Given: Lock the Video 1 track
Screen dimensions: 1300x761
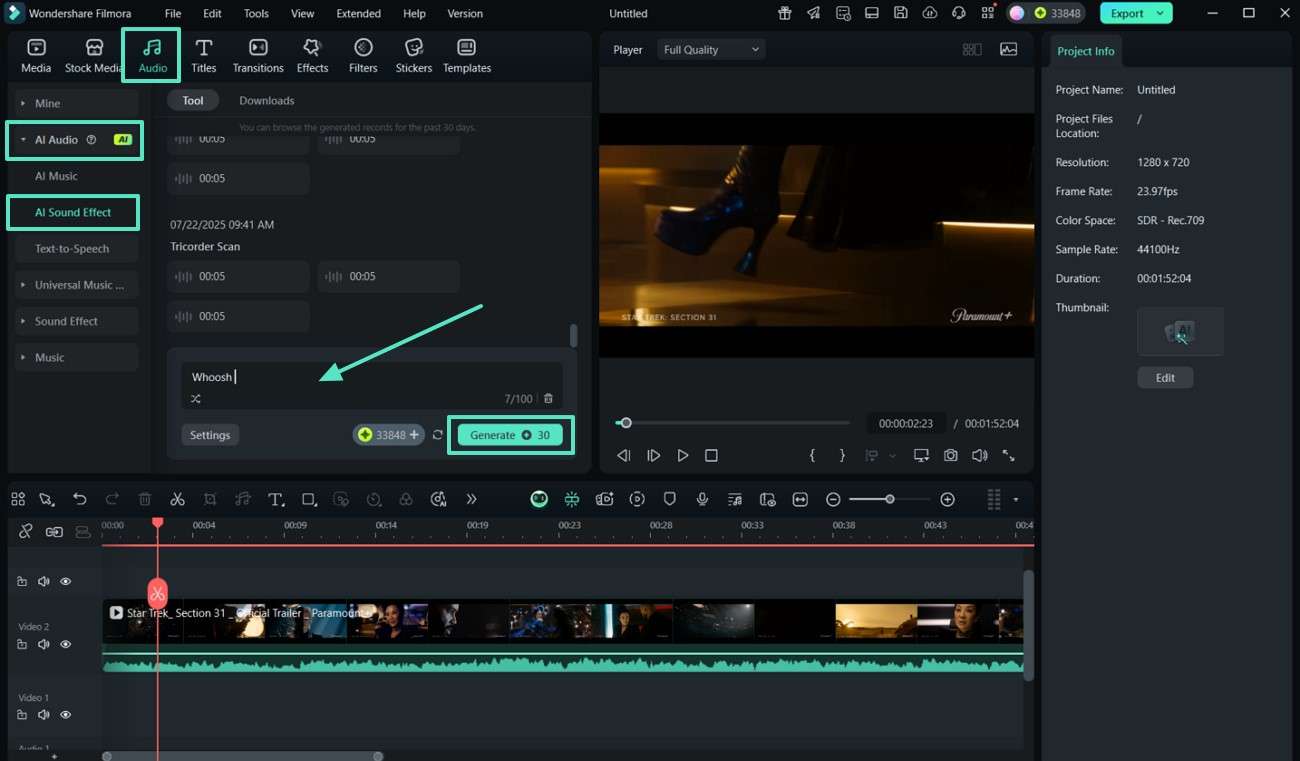Looking at the screenshot, I should coord(22,715).
